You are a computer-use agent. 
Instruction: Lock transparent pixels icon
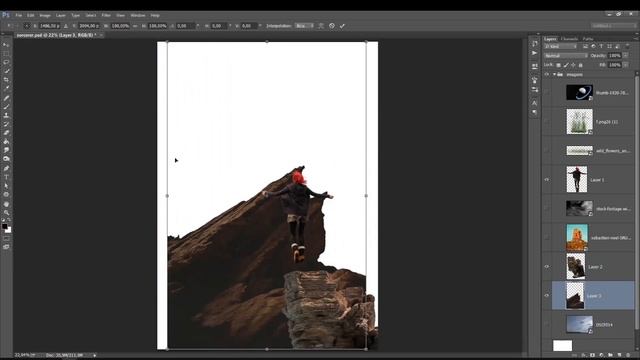[559, 65]
